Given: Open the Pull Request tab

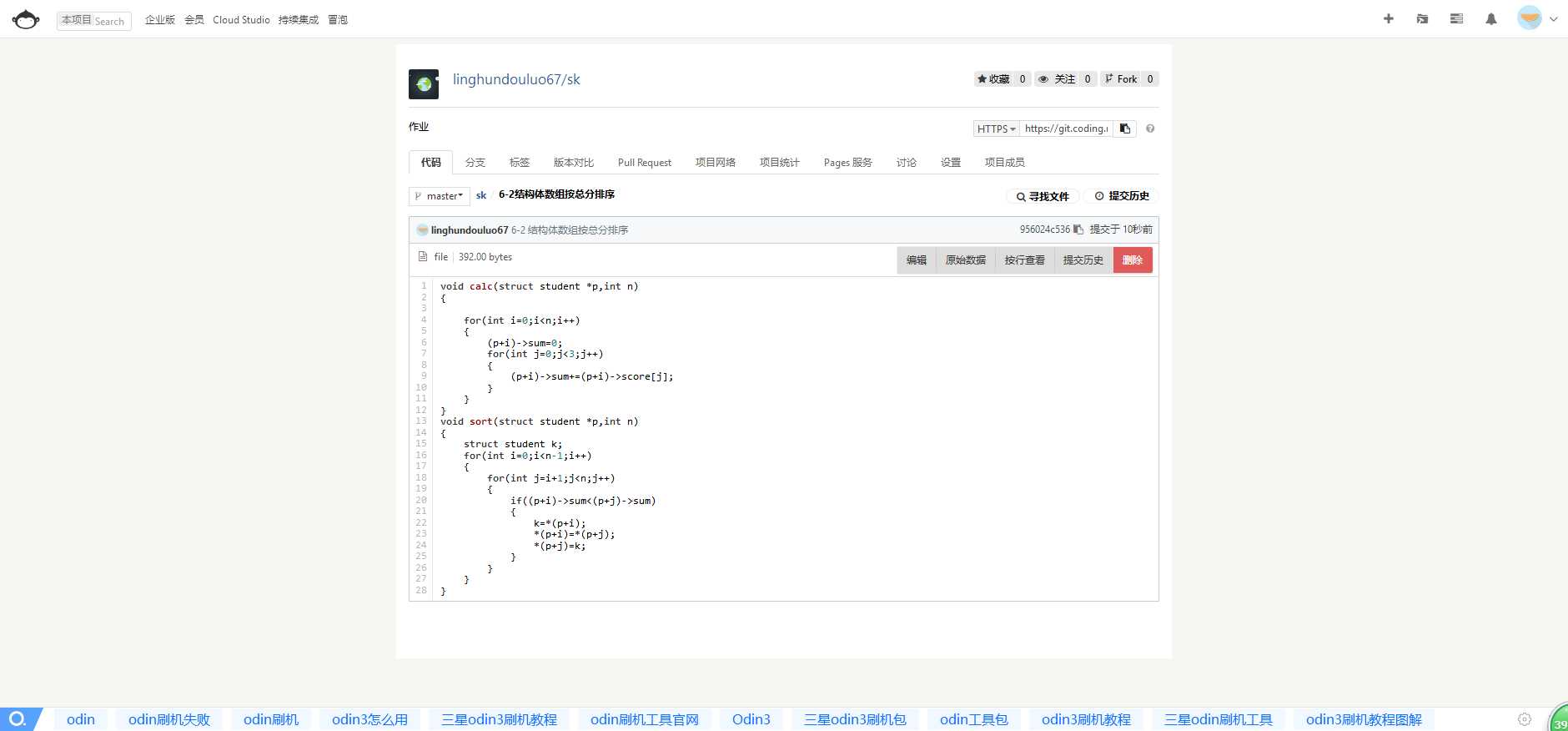Looking at the screenshot, I should (645, 163).
